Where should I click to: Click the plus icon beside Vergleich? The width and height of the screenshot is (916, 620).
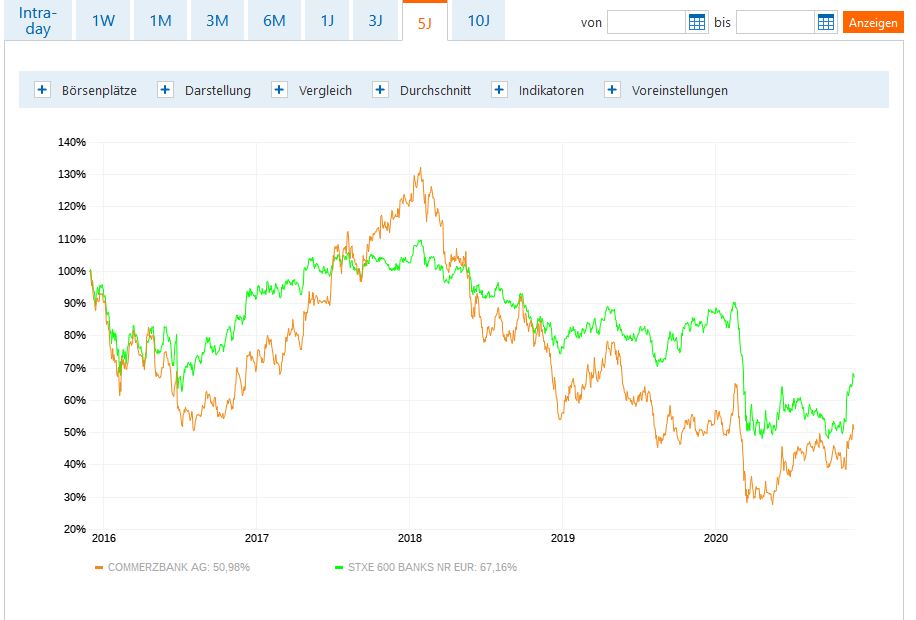click(x=280, y=90)
